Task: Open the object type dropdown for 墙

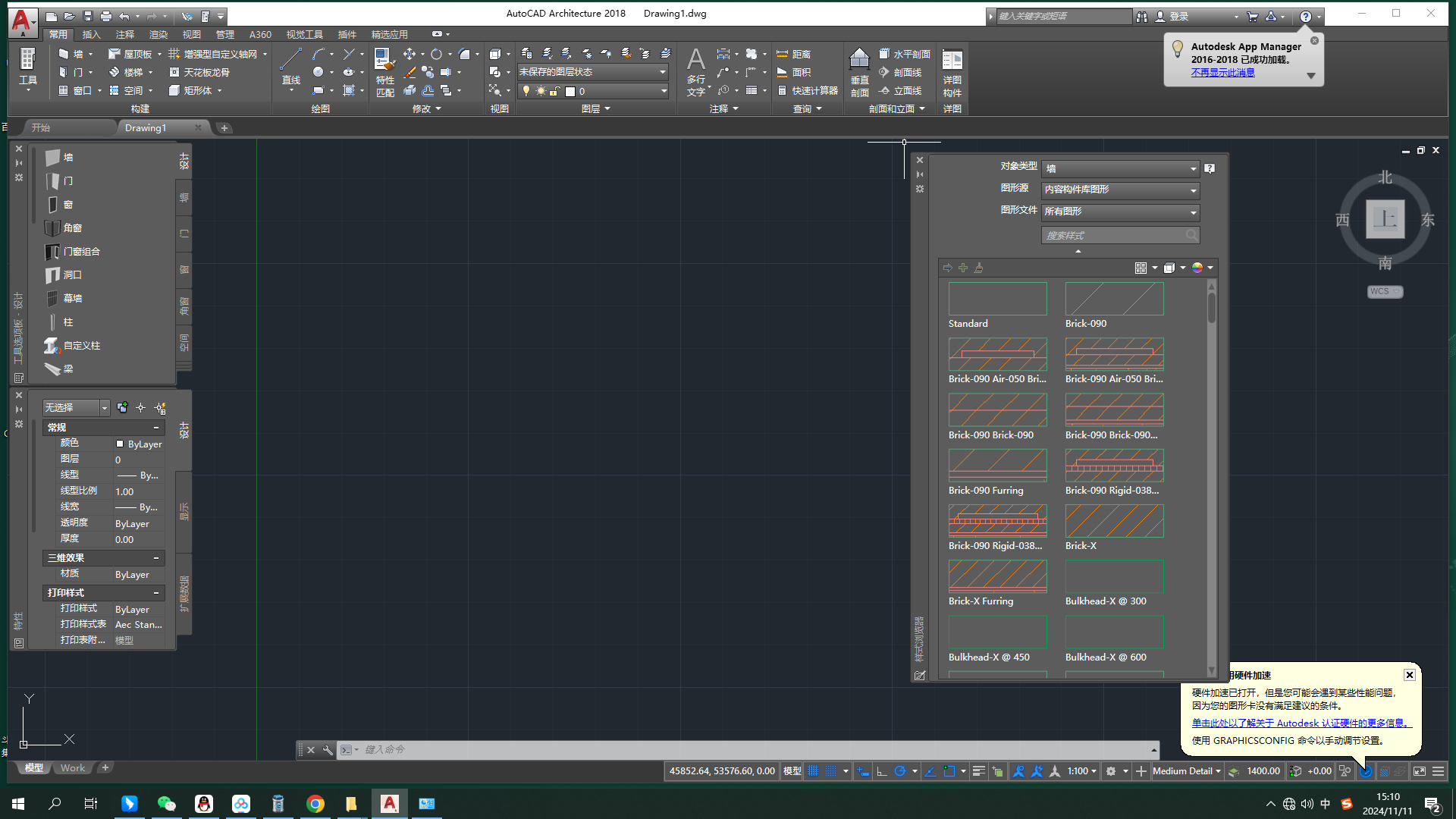Action: click(x=1192, y=167)
